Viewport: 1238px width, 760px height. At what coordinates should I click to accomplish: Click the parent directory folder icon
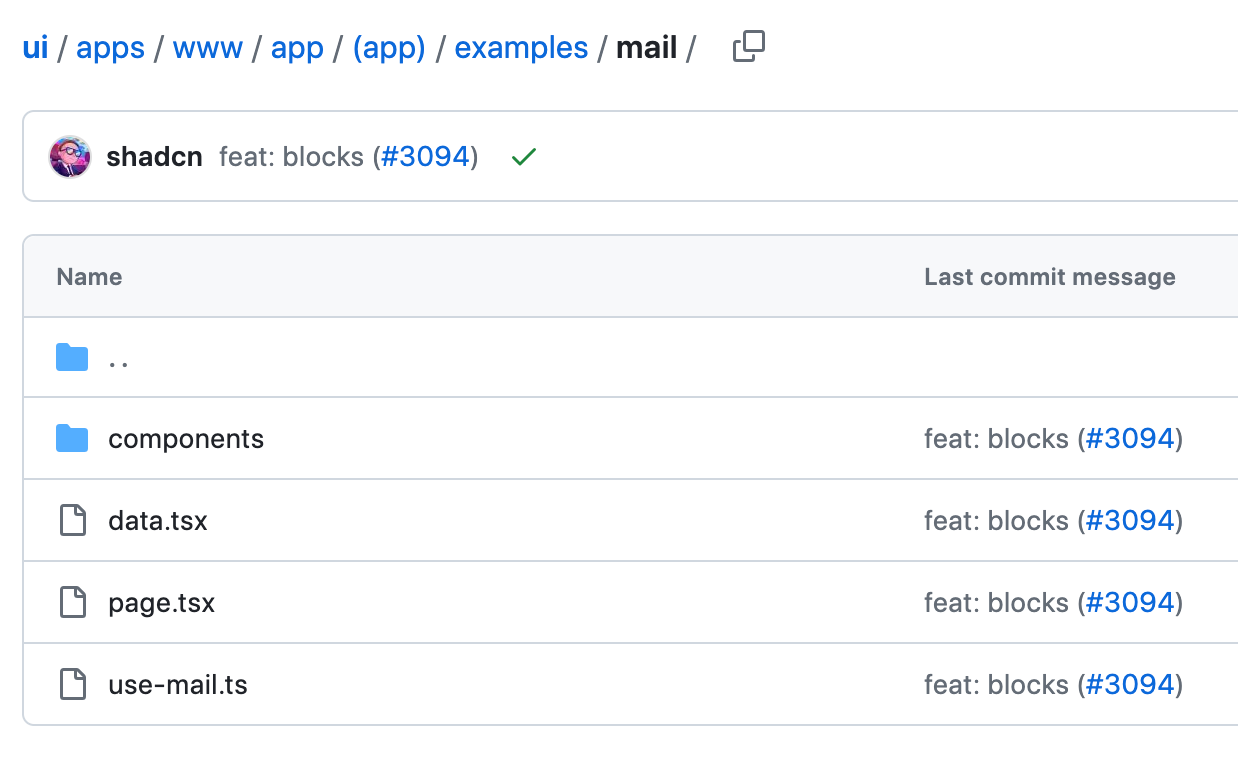pyautogui.click(x=72, y=357)
